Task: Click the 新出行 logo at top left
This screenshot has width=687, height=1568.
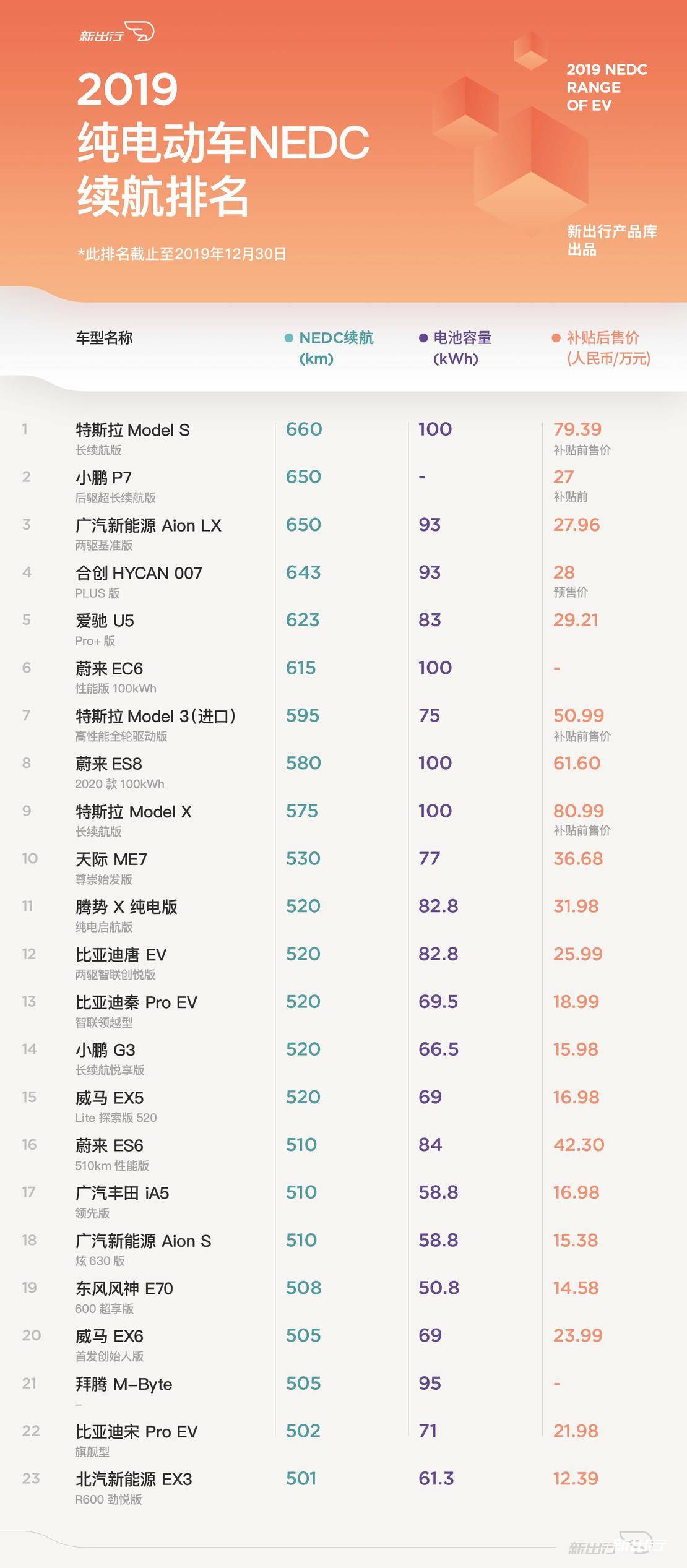Action: point(116,33)
